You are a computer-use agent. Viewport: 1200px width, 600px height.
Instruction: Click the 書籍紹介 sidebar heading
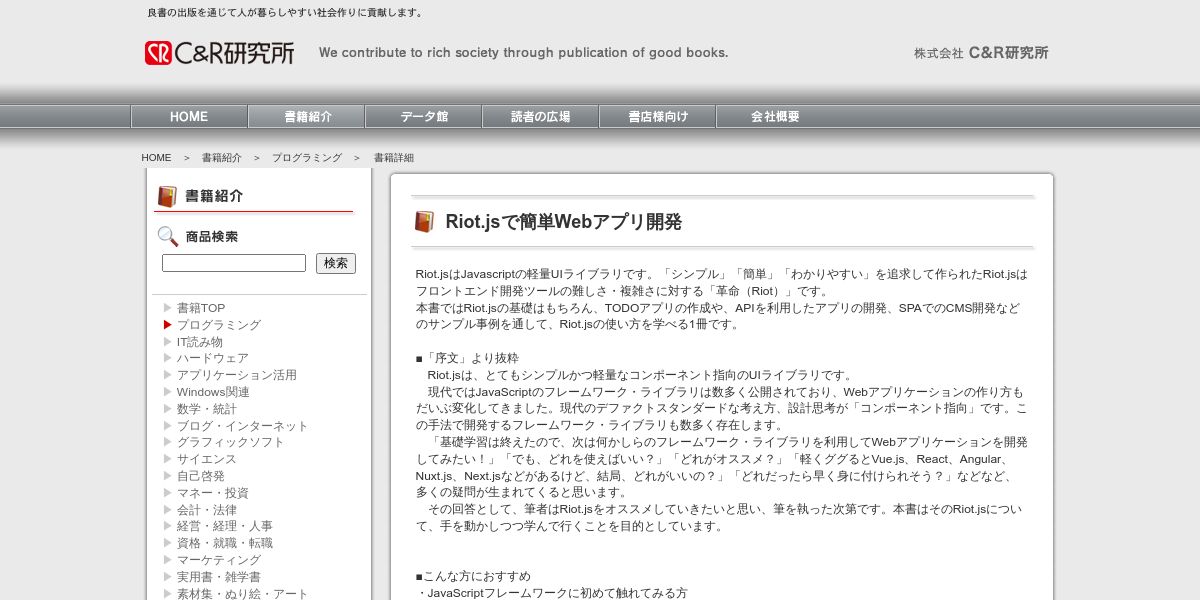tap(214, 196)
